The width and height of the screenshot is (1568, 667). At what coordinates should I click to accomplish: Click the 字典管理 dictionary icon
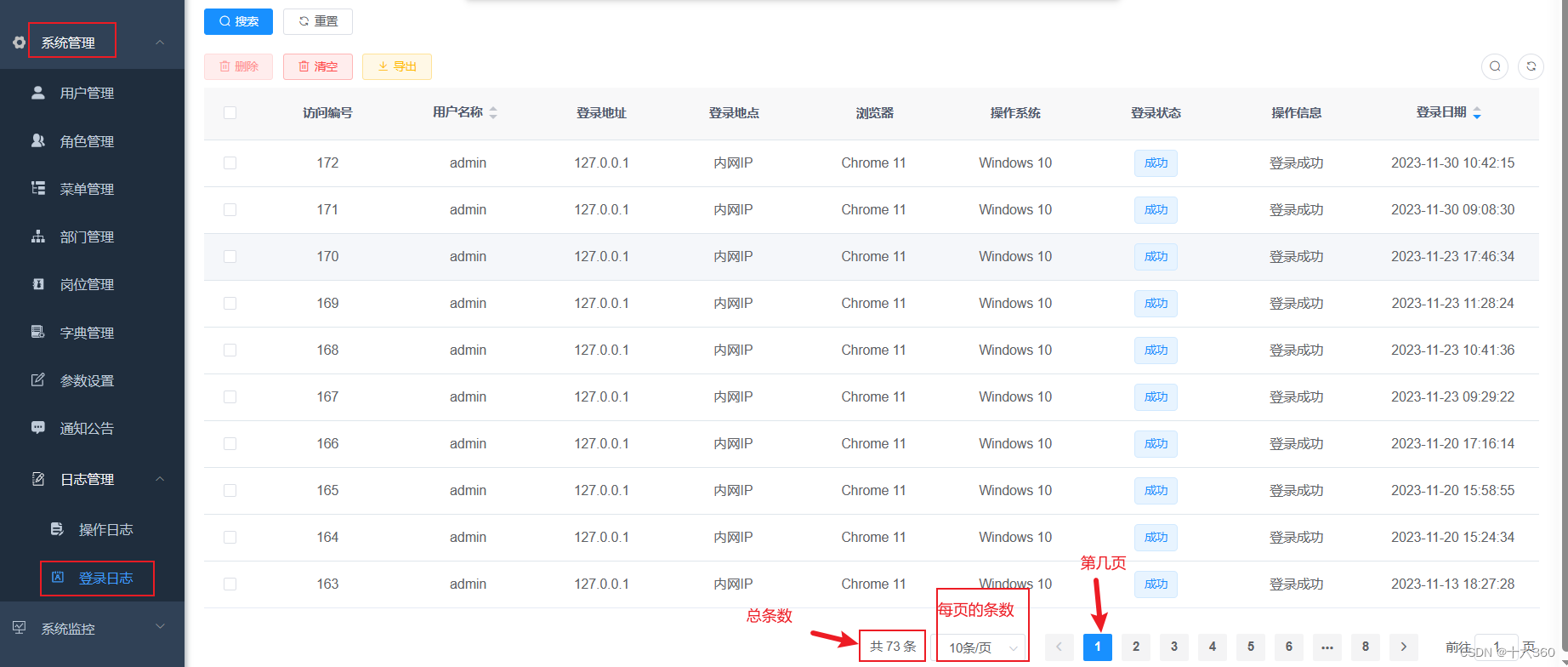click(38, 332)
